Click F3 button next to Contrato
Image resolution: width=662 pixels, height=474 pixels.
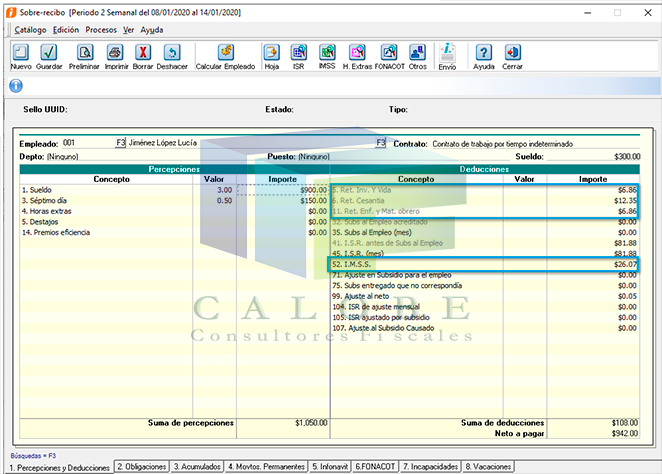[x=380, y=143]
